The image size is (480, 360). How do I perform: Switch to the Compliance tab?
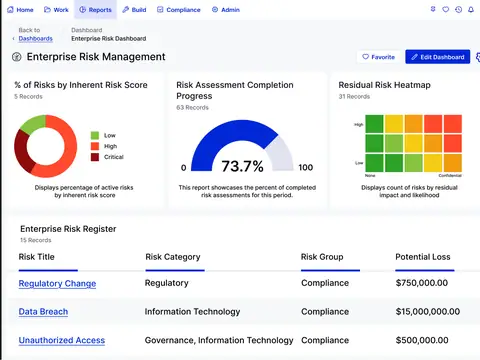tap(179, 10)
